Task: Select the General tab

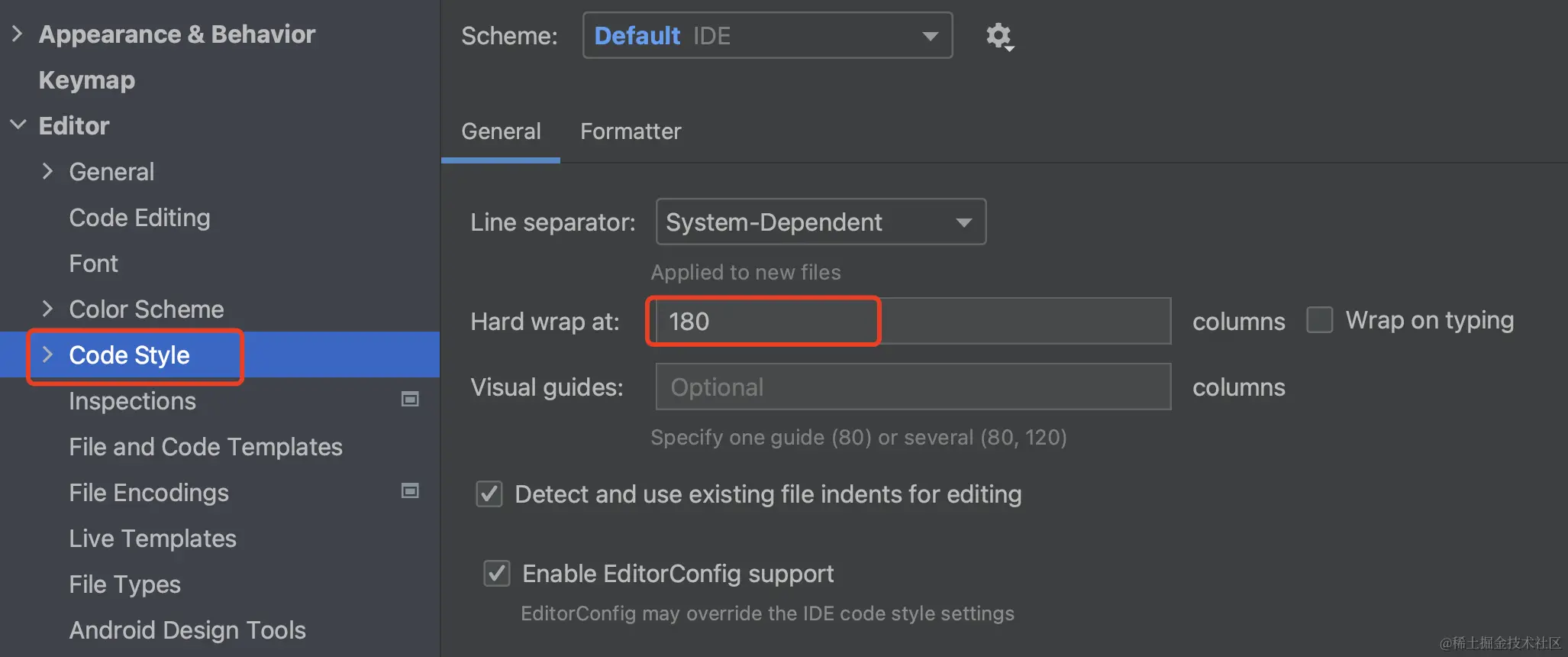Action: click(501, 131)
